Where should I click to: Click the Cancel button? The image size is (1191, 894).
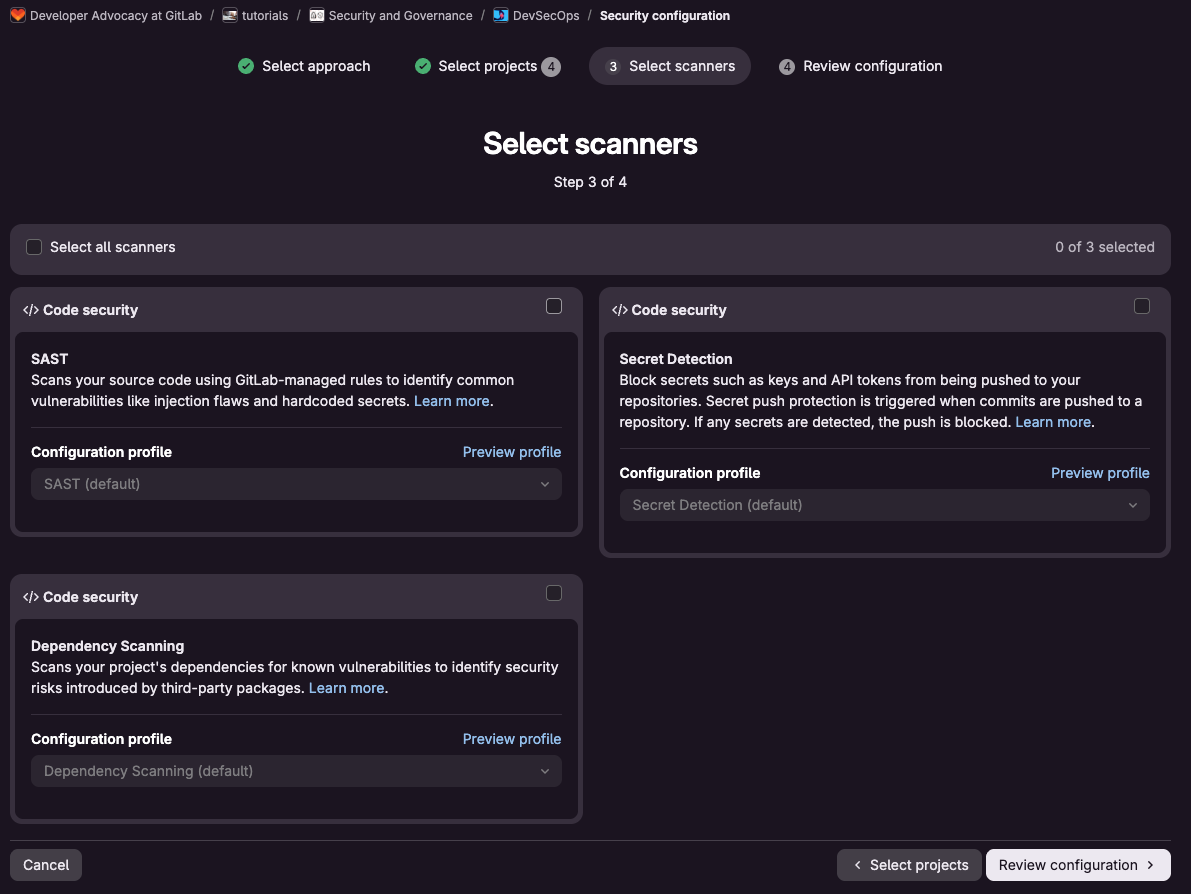click(x=46, y=865)
